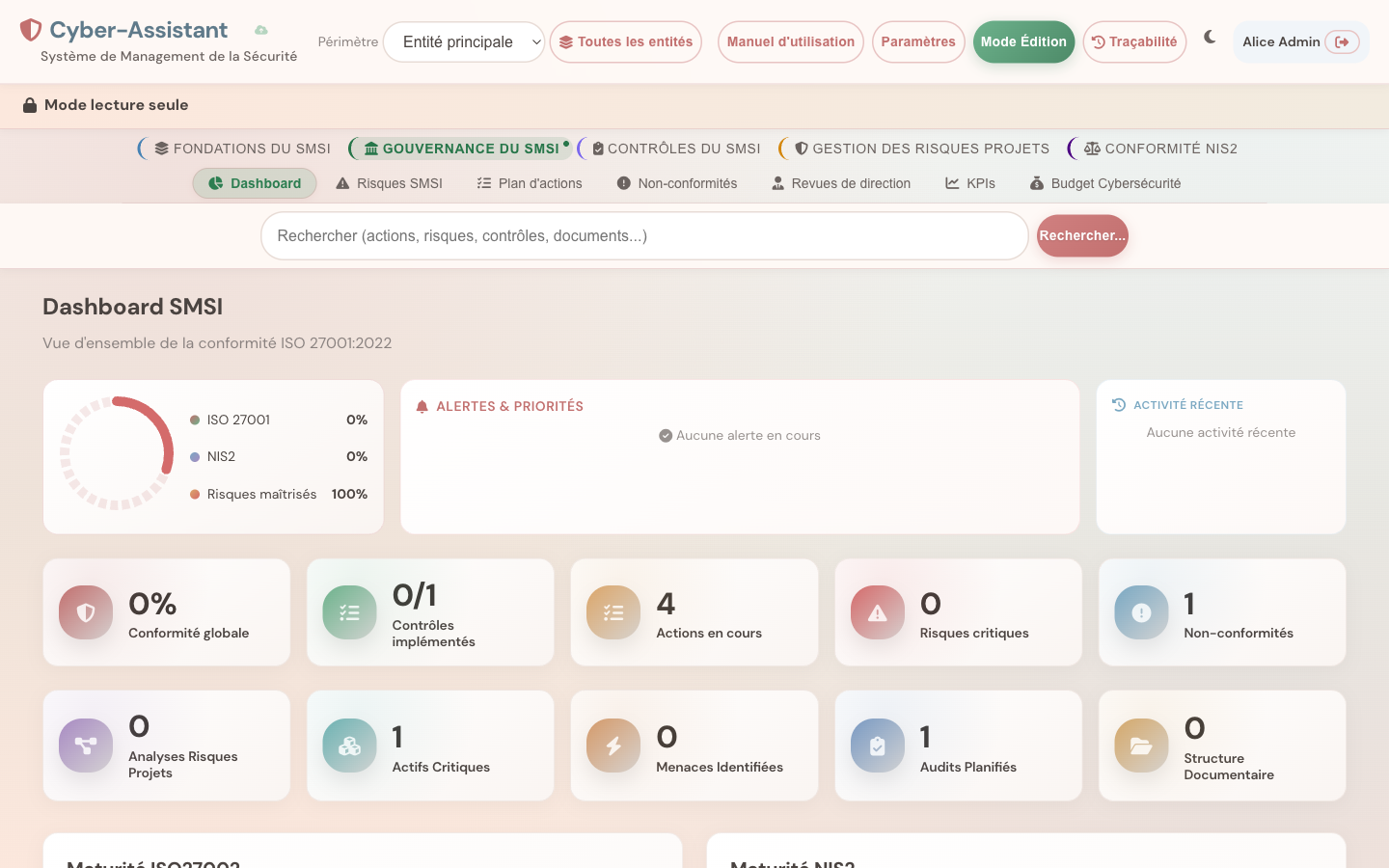Viewport: 1389px width, 868px height.
Task: Click the Cyber-Assistant shield logo
Action: (x=31, y=30)
